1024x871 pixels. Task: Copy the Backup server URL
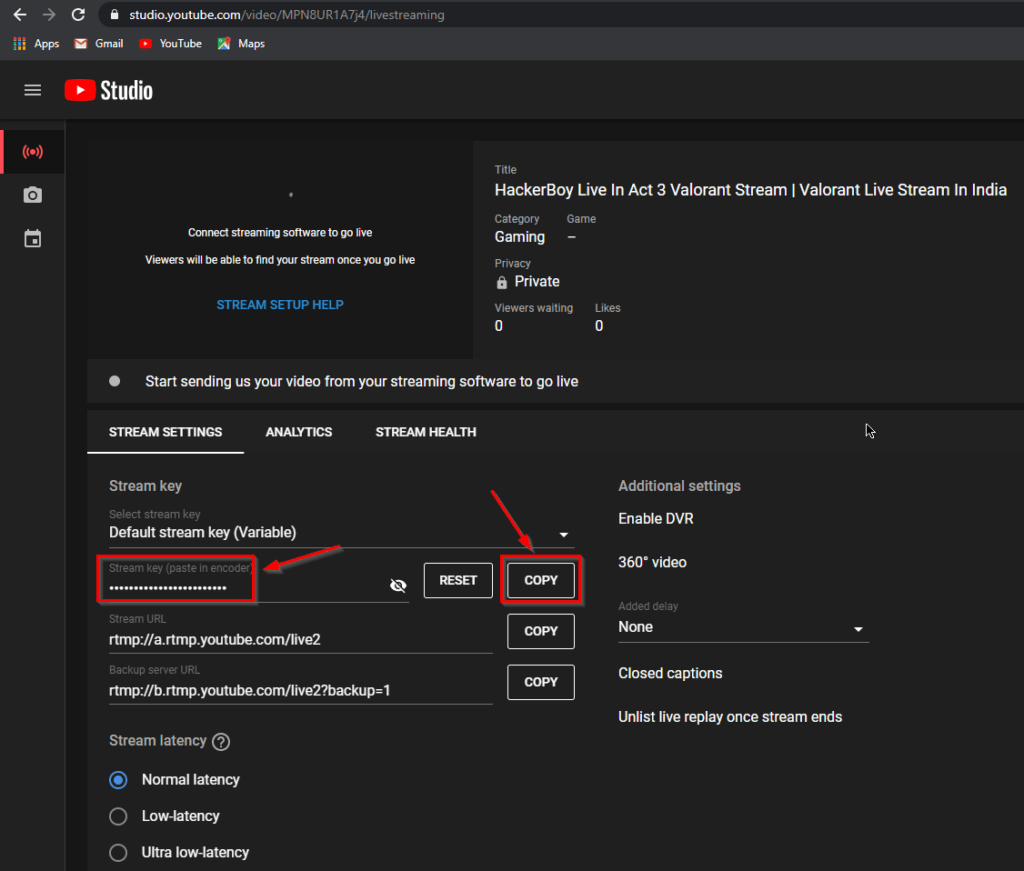(x=541, y=682)
